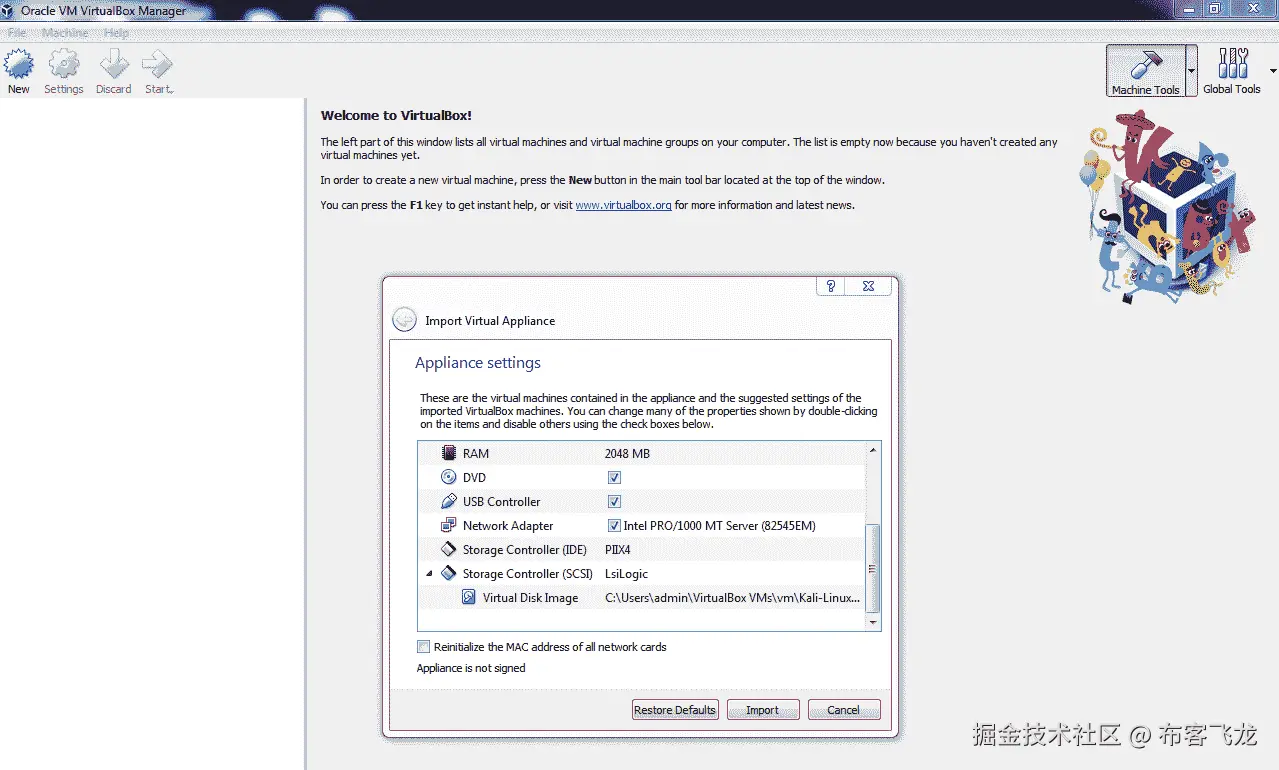Click the Virtual Disk Image row label

pyautogui.click(x=530, y=598)
